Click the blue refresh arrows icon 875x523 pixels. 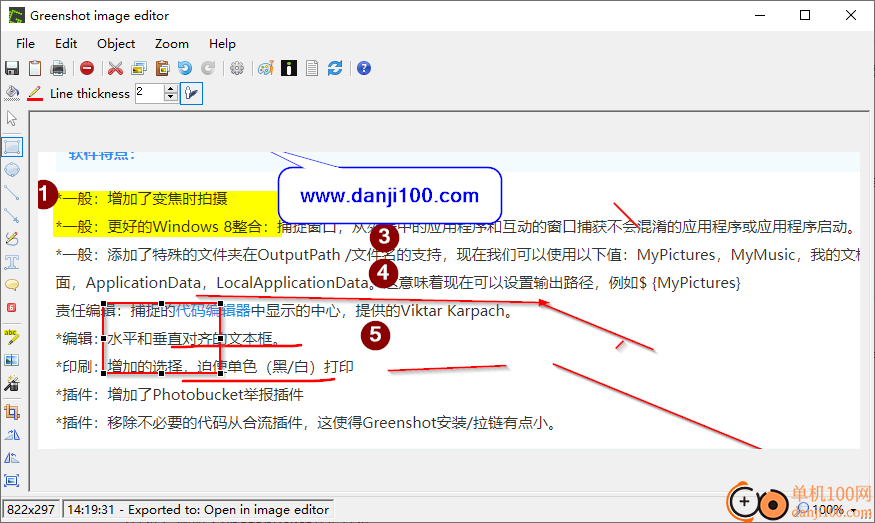[335, 68]
